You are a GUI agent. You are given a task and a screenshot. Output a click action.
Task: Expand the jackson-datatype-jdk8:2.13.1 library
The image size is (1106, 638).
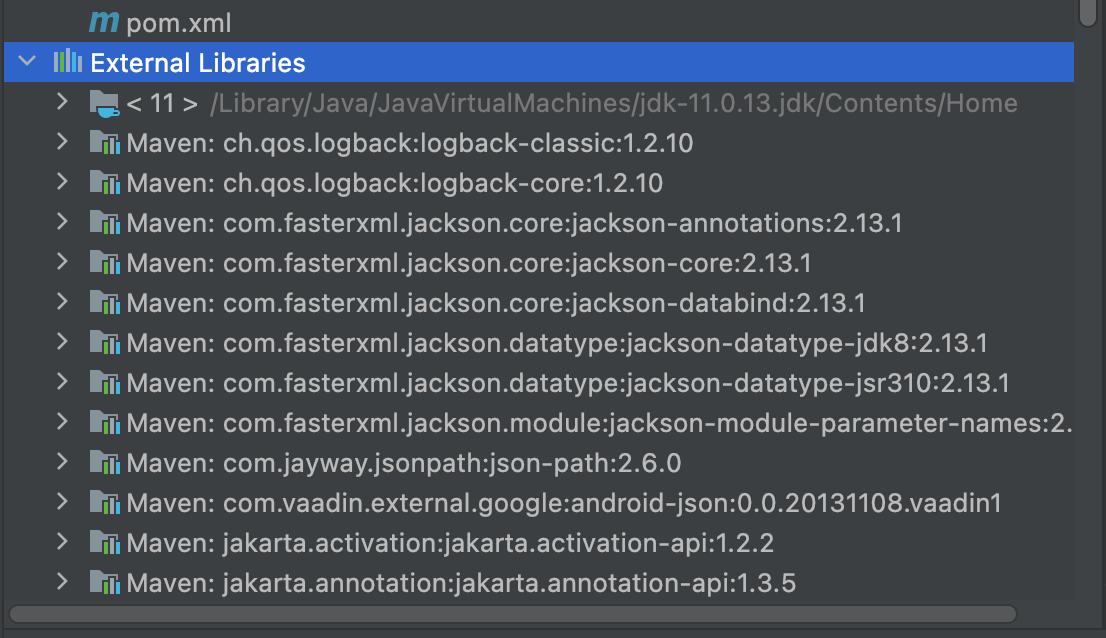pyautogui.click(x=62, y=342)
